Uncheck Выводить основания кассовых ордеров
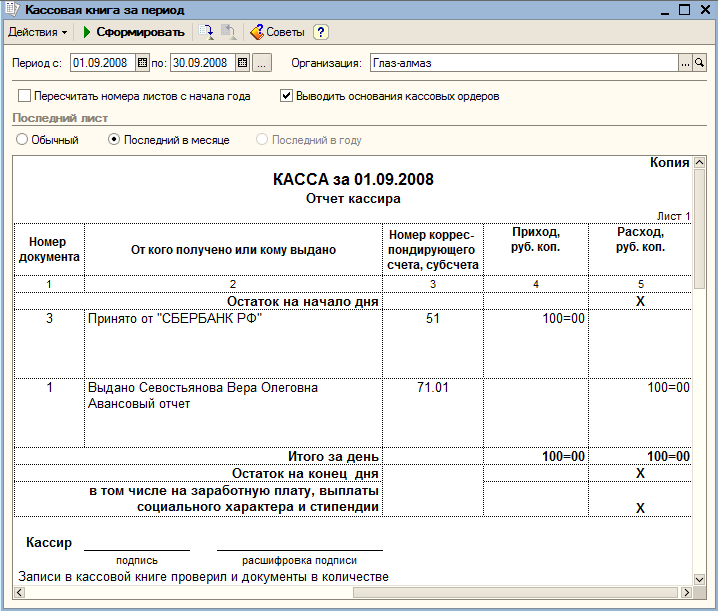 click(x=286, y=96)
